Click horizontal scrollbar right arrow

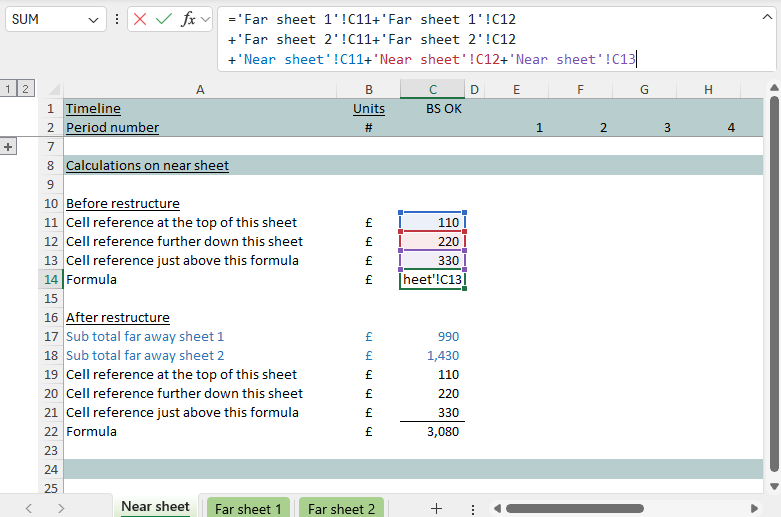click(755, 508)
